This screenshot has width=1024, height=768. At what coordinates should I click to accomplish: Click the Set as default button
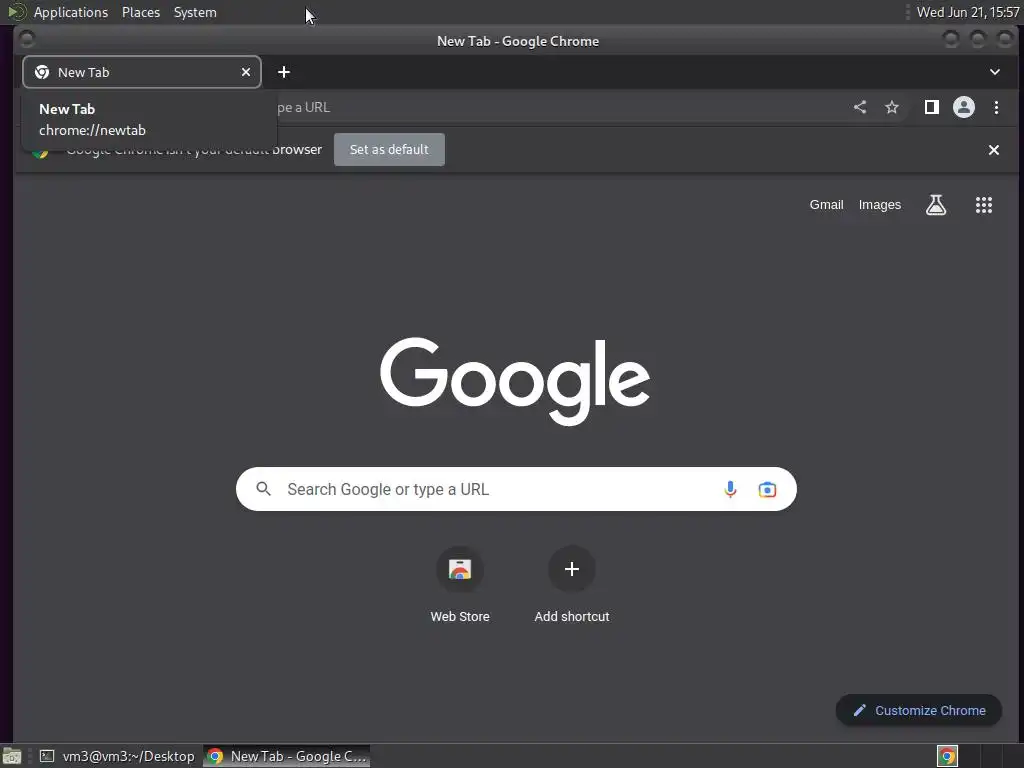(x=389, y=150)
